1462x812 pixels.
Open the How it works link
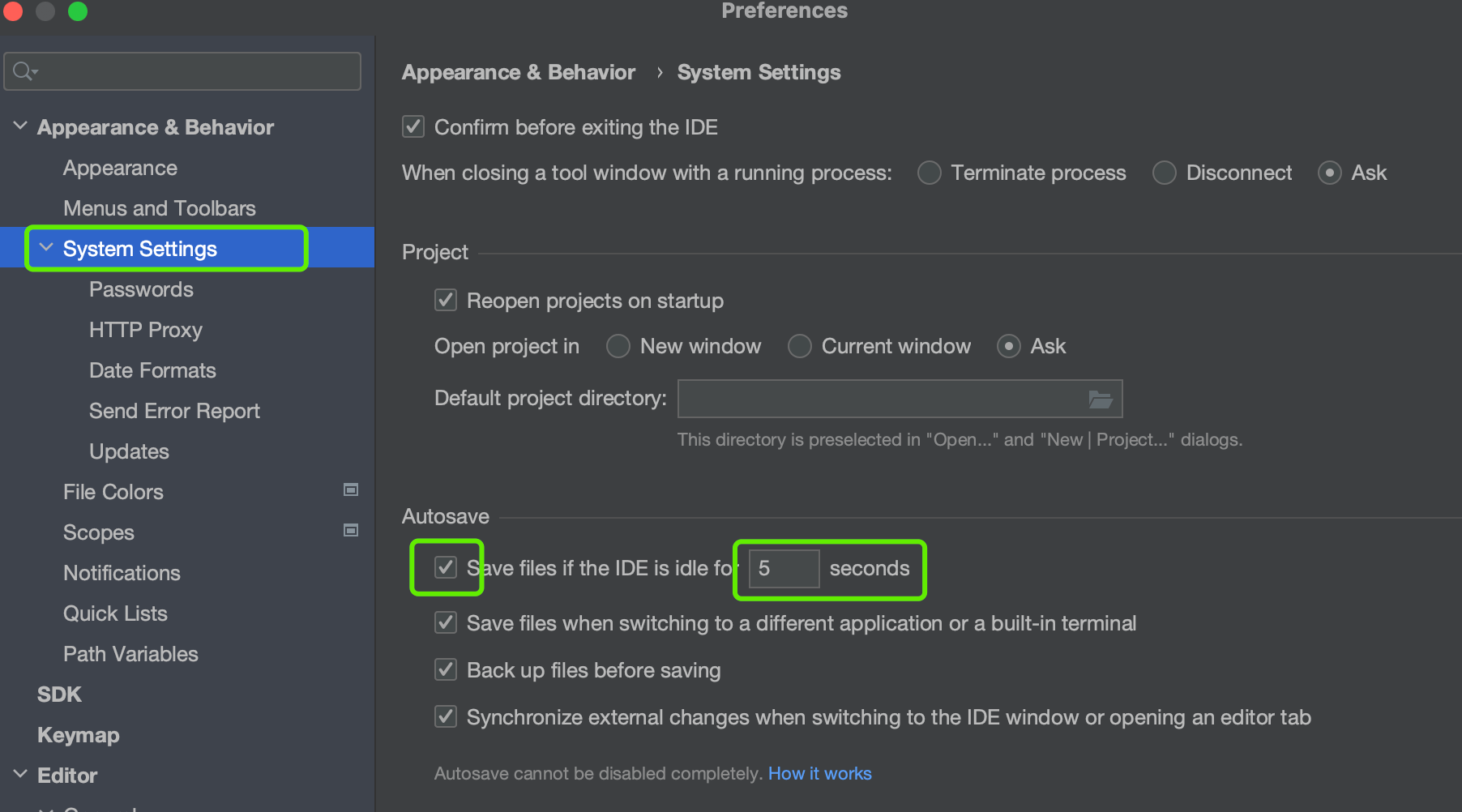coord(819,774)
